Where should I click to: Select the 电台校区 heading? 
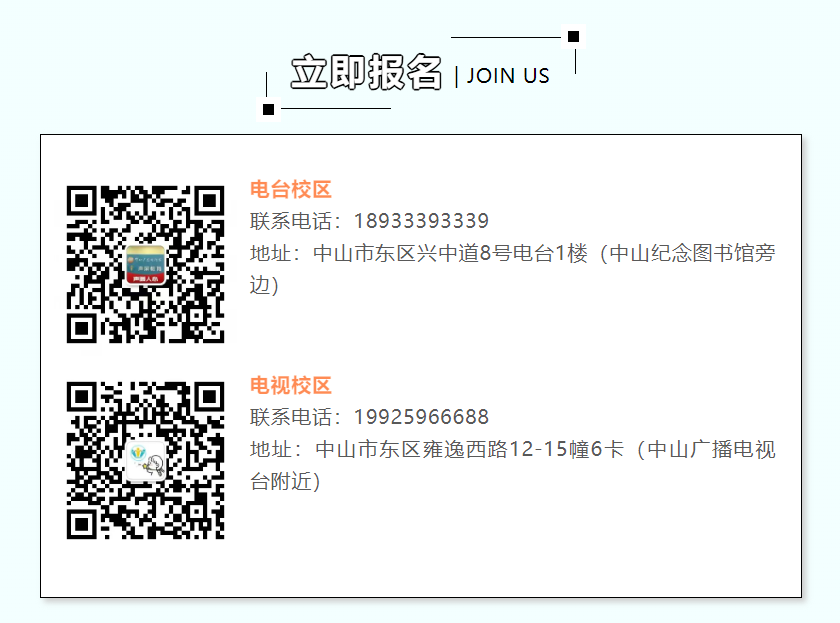(x=291, y=190)
